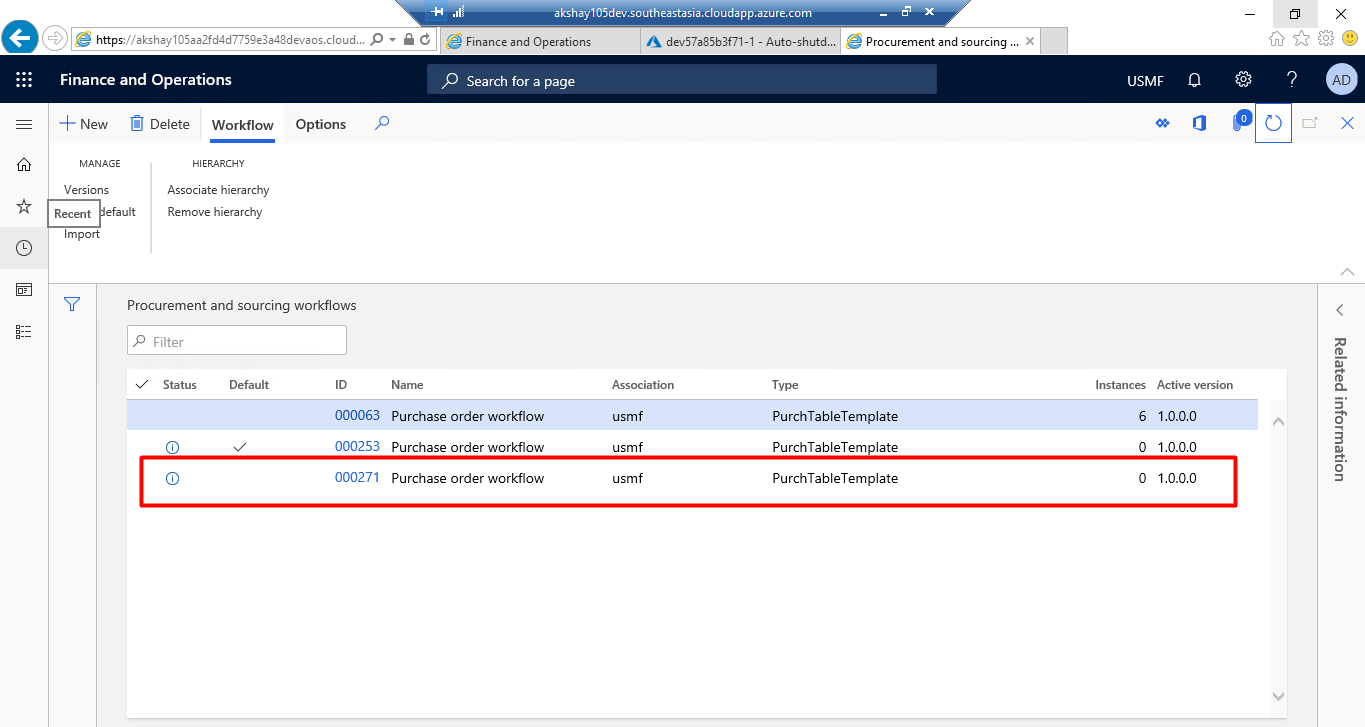The width and height of the screenshot is (1365, 727).
Task: Sort by the Active version column header
Action: [1195, 385]
